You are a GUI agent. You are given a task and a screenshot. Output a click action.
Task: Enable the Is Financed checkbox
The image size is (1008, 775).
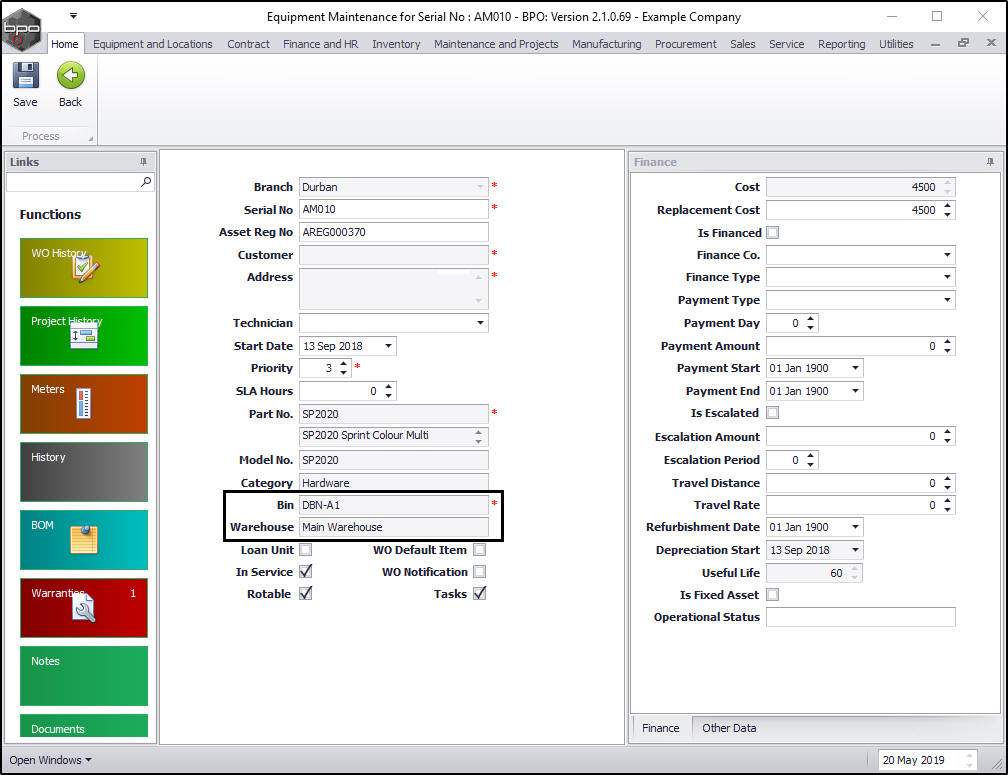pyautogui.click(x=773, y=233)
